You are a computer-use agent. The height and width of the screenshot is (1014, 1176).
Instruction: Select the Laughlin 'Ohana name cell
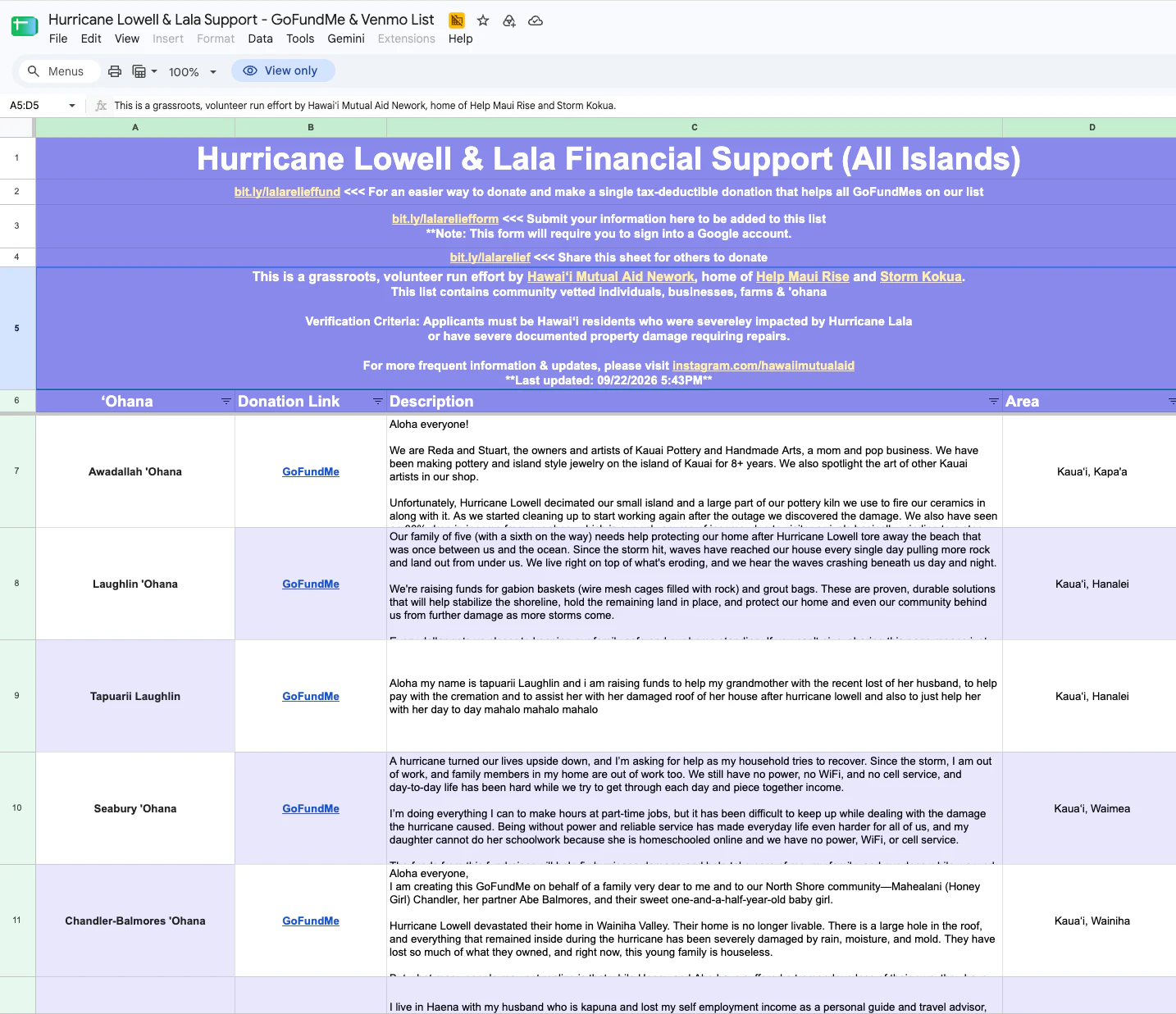tap(135, 584)
